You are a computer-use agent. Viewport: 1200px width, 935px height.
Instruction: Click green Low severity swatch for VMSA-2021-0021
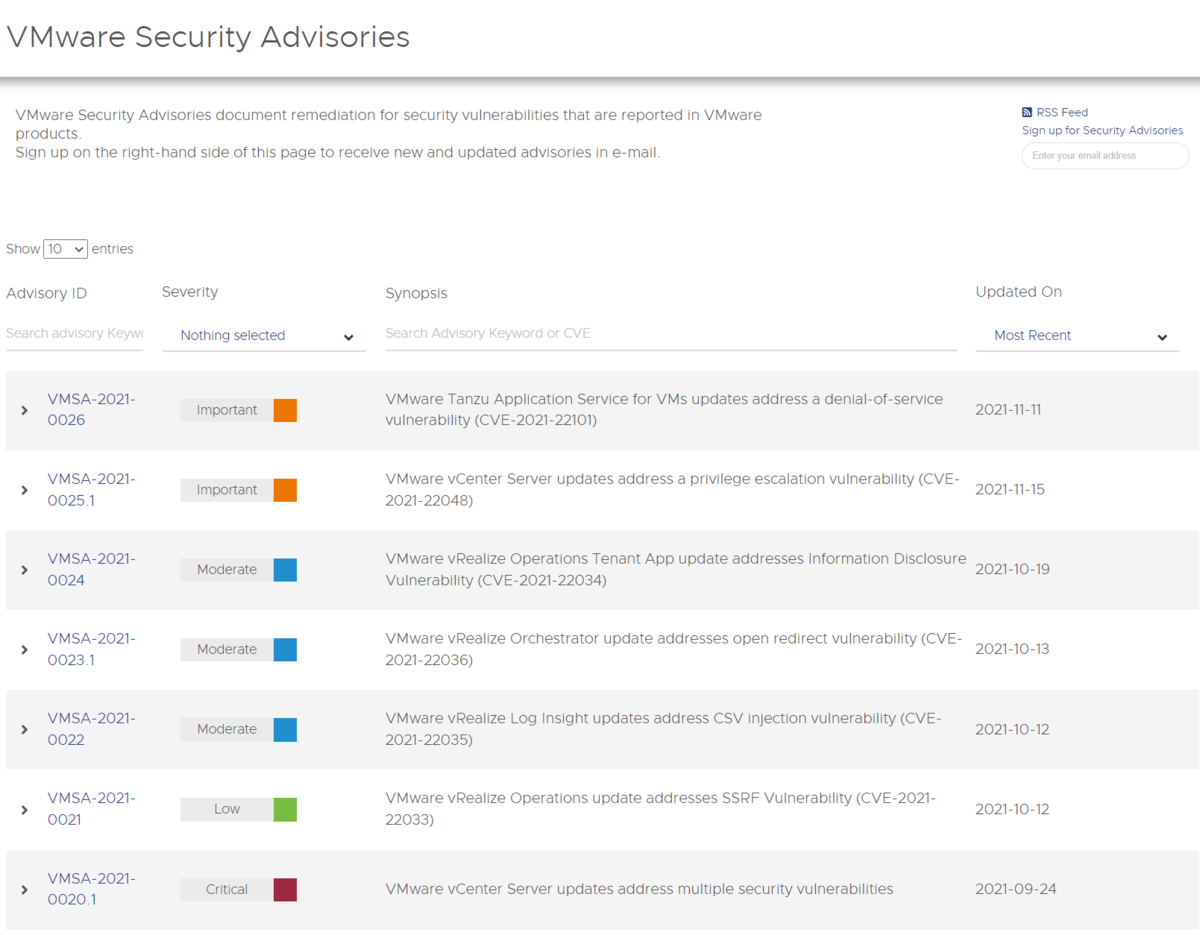285,810
